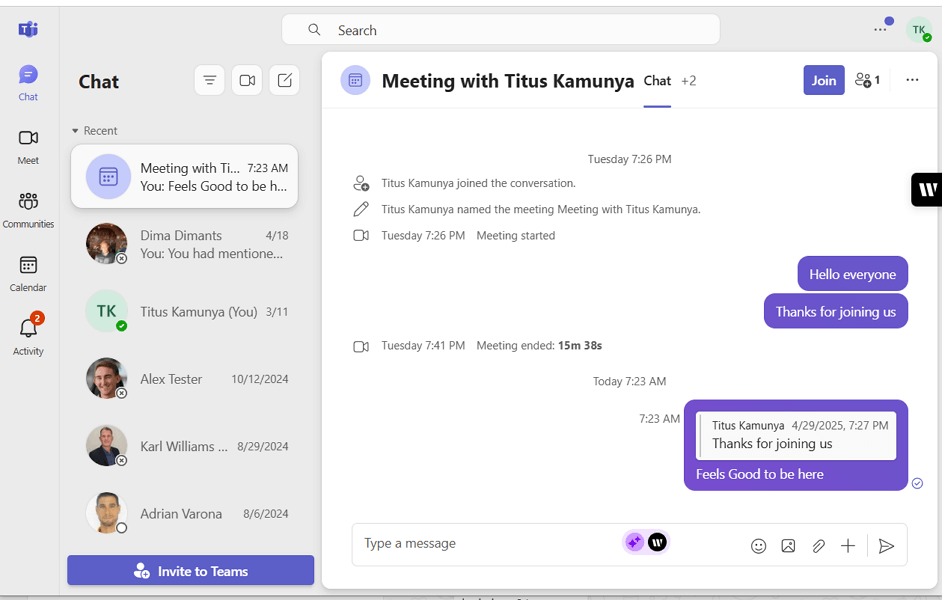Open the Adrian Varona chat
The image size is (942, 600).
pyautogui.click(x=184, y=513)
